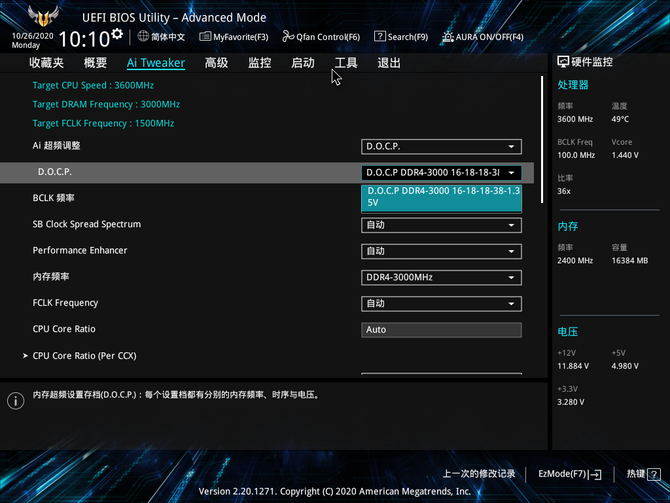The width and height of the screenshot is (670, 503).
Task: Open SB Clock Spread Spectrum dropdown
Action: [441, 225]
